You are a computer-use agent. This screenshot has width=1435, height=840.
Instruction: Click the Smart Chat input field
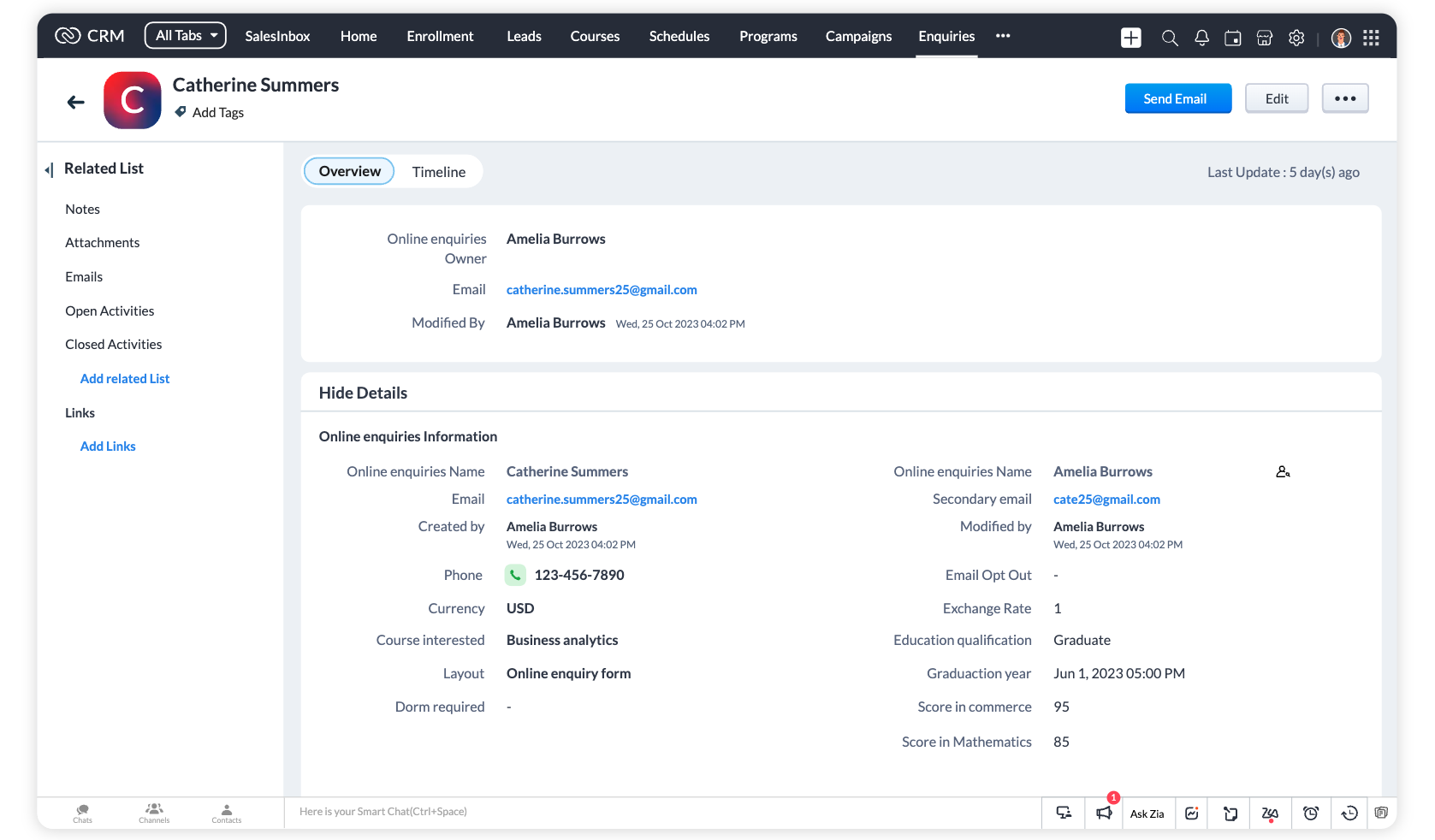pyautogui.click(x=599, y=812)
